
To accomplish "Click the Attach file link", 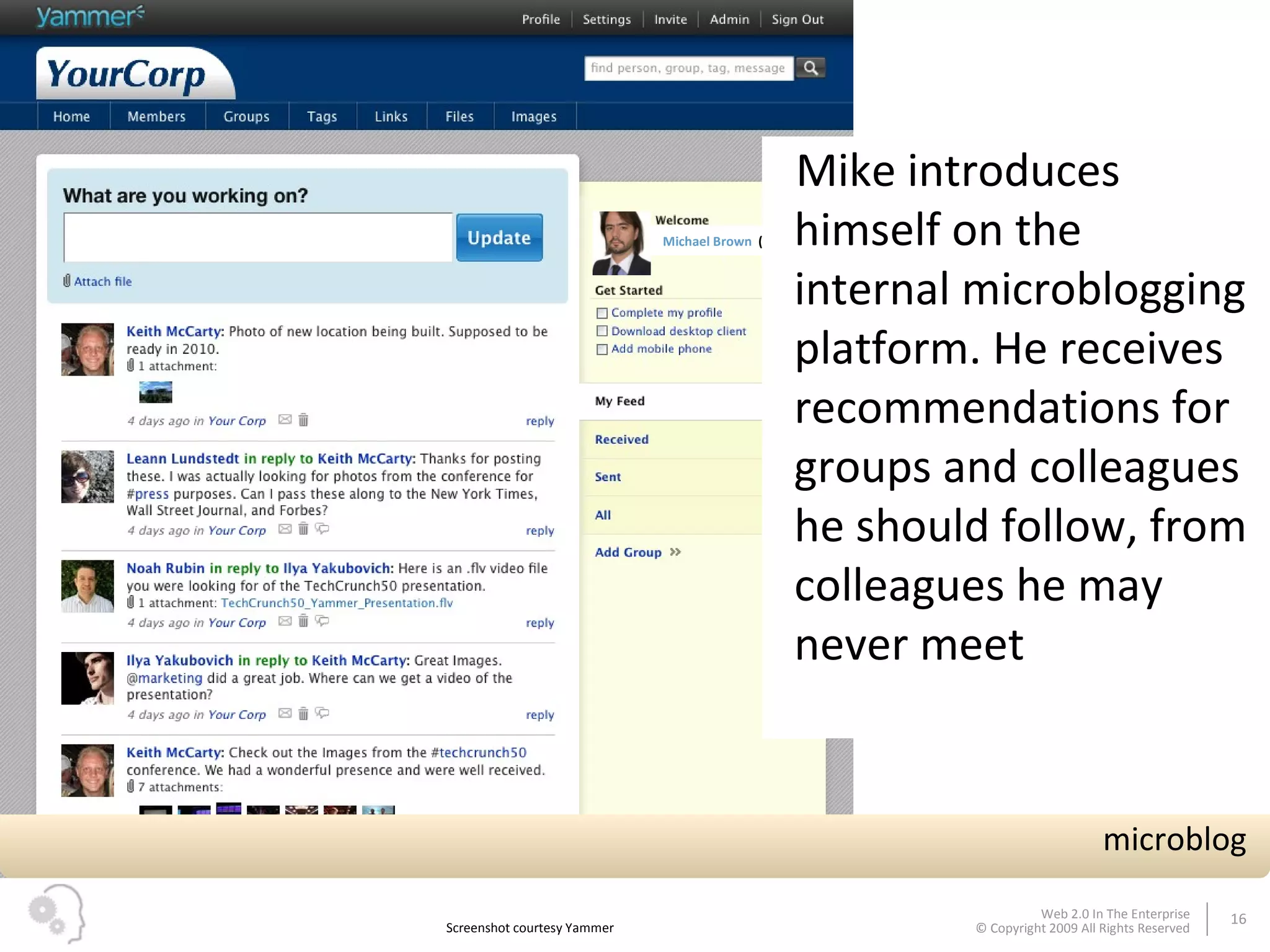I will click(103, 281).
